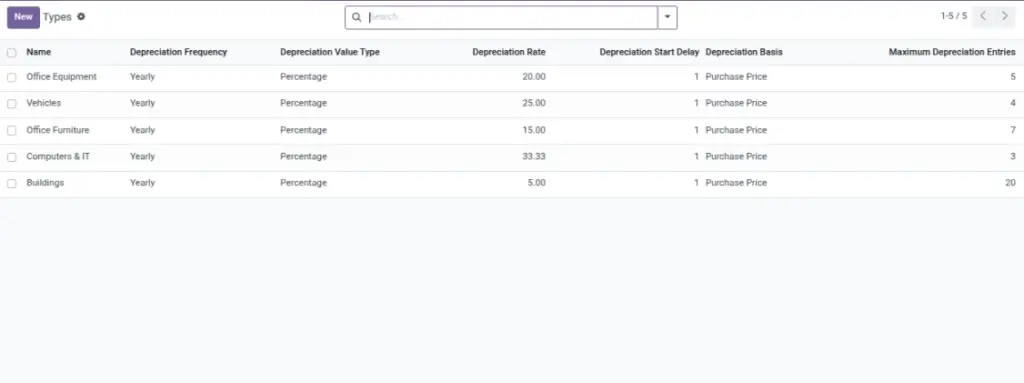1024x383 pixels.
Task: Open the Types gear settings icon
Action: [x=81, y=16]
